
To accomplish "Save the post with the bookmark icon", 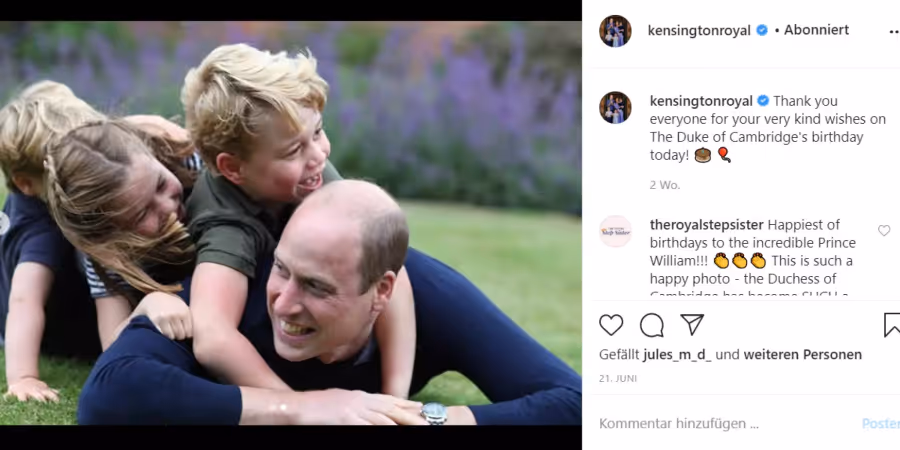I will [892, 325].
